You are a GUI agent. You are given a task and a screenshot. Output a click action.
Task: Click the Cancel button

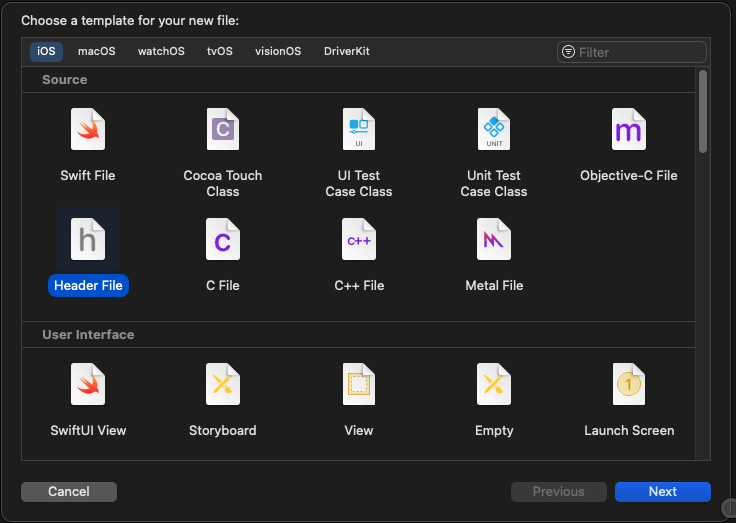[69, 492]
